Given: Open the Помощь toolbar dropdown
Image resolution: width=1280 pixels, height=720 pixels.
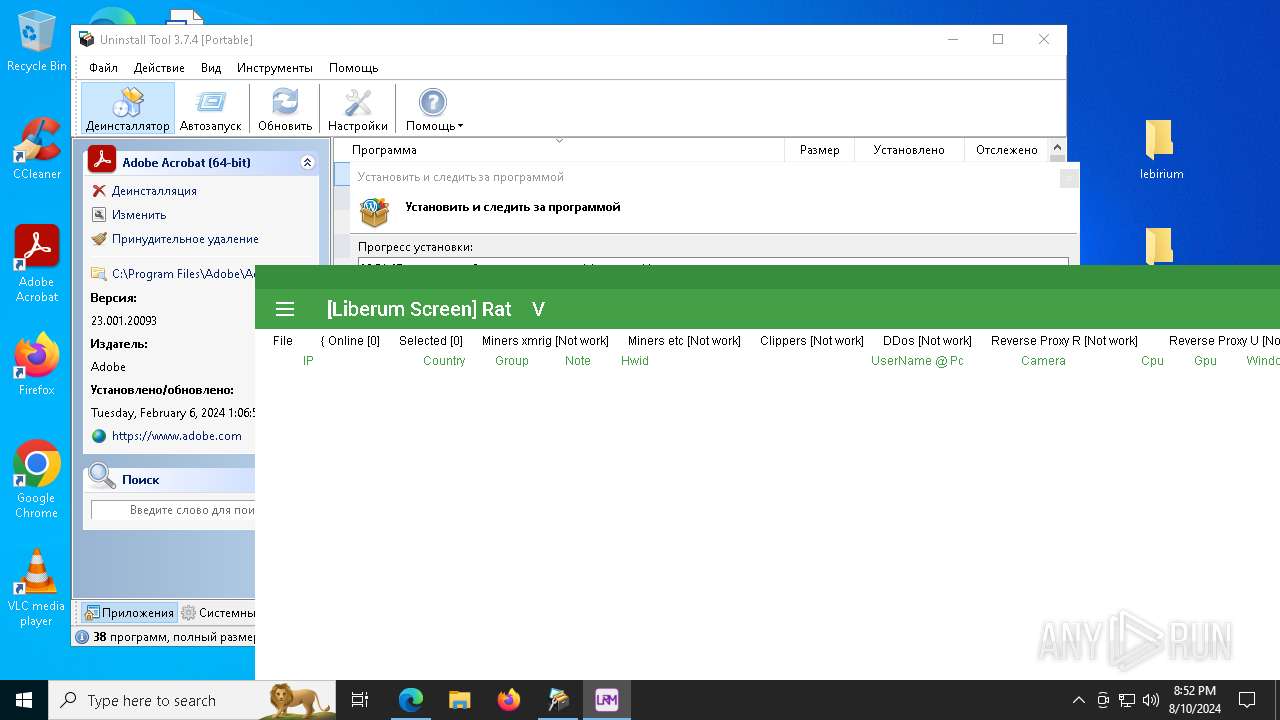Looking at the screenshot, I should (x=434, y=109).
